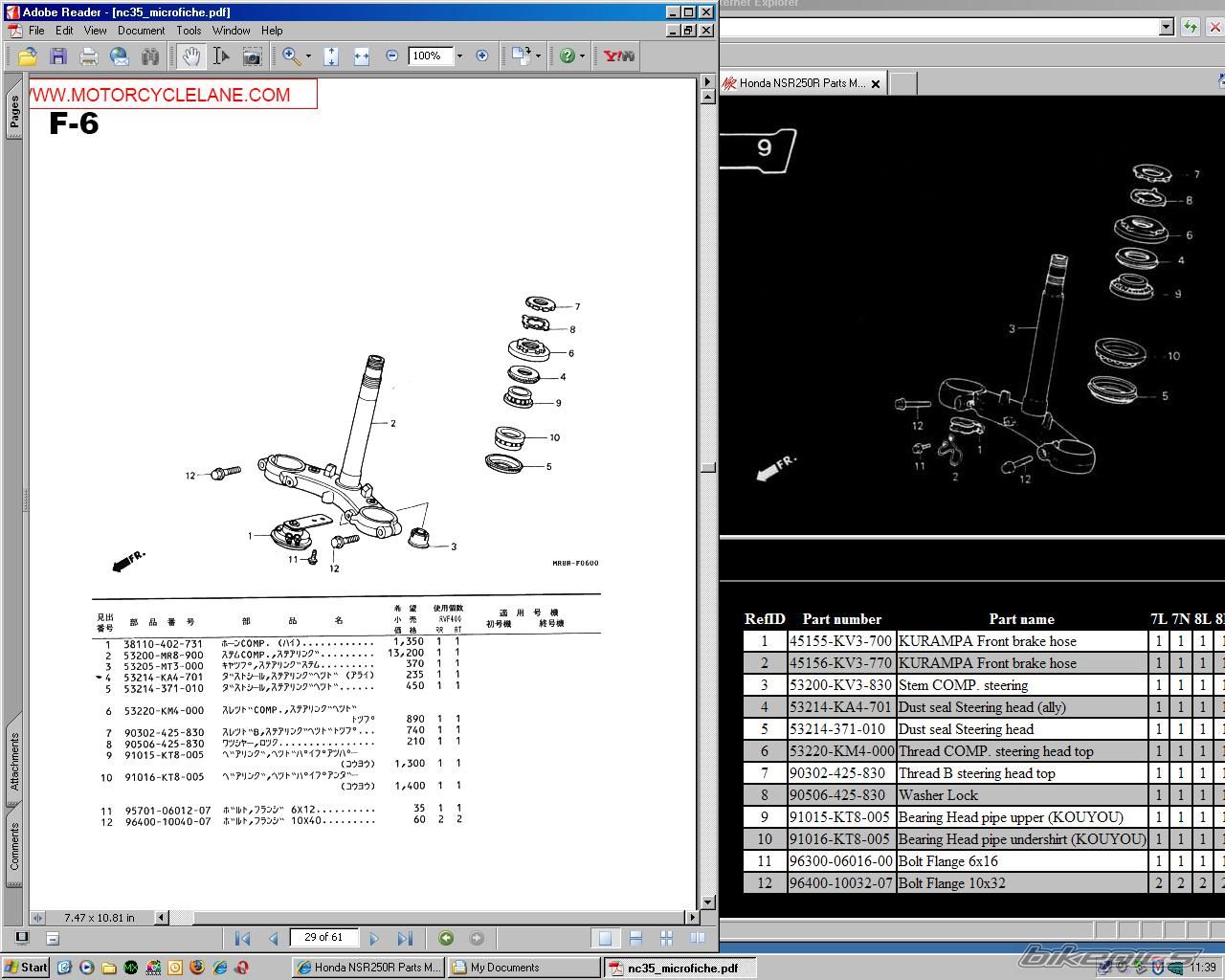This screenshot has height=980, width=1225.
Task: Choose the Select Text tool
Action: 221,56
